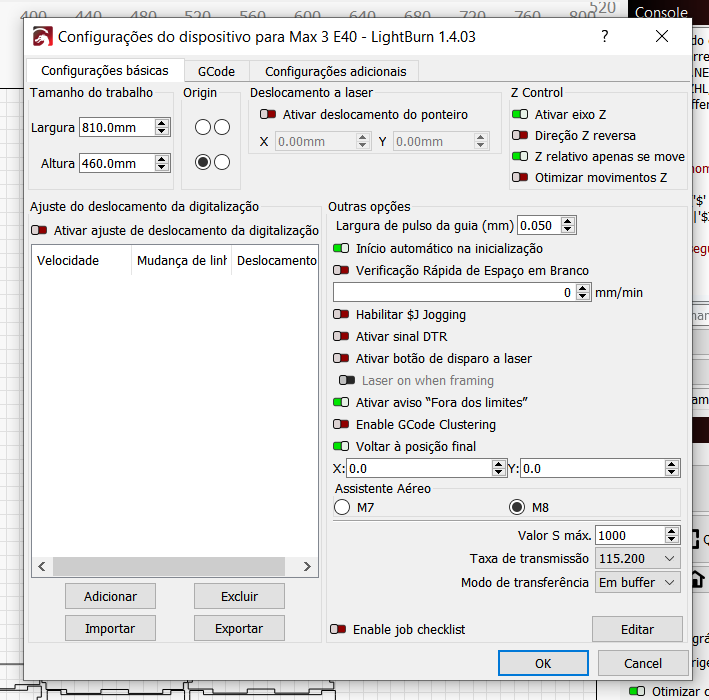The height and width of the screenshot is (700, 709).
Task: Toggle Ativar eixo Z switch
Action: [520, 115]
